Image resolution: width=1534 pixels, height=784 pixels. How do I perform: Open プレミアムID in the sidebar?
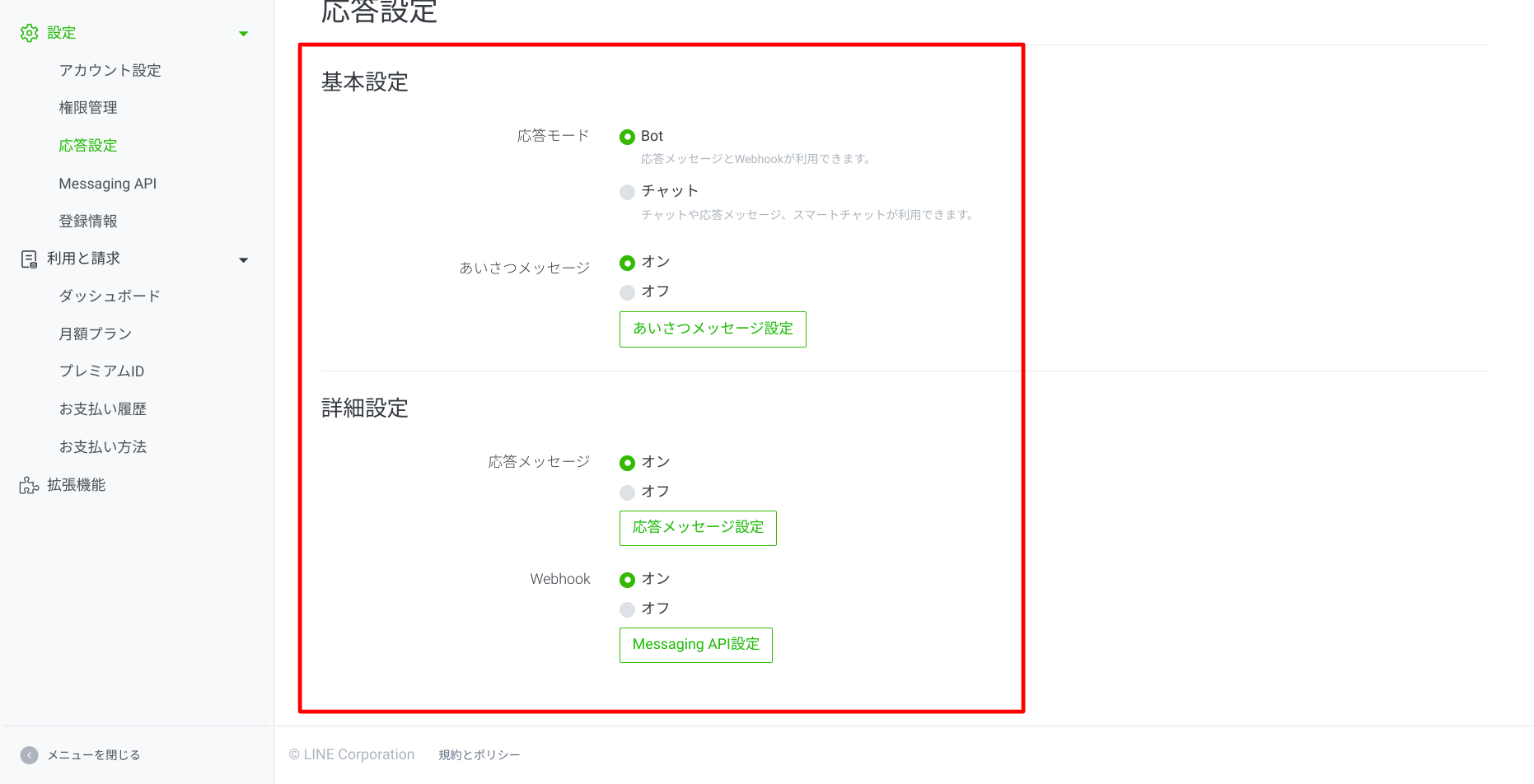101,371
